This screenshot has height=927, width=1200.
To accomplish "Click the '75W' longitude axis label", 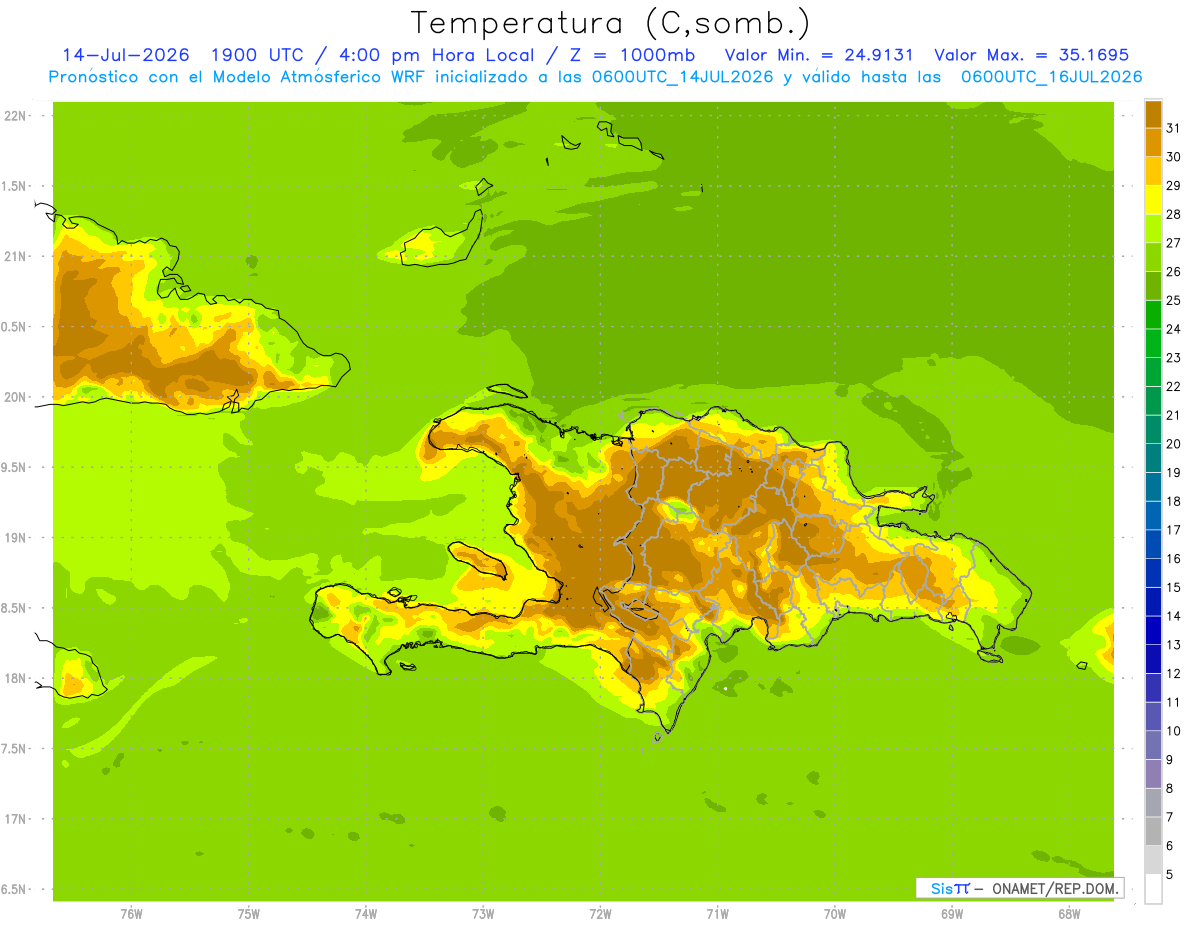I will [x=248, y=913].
